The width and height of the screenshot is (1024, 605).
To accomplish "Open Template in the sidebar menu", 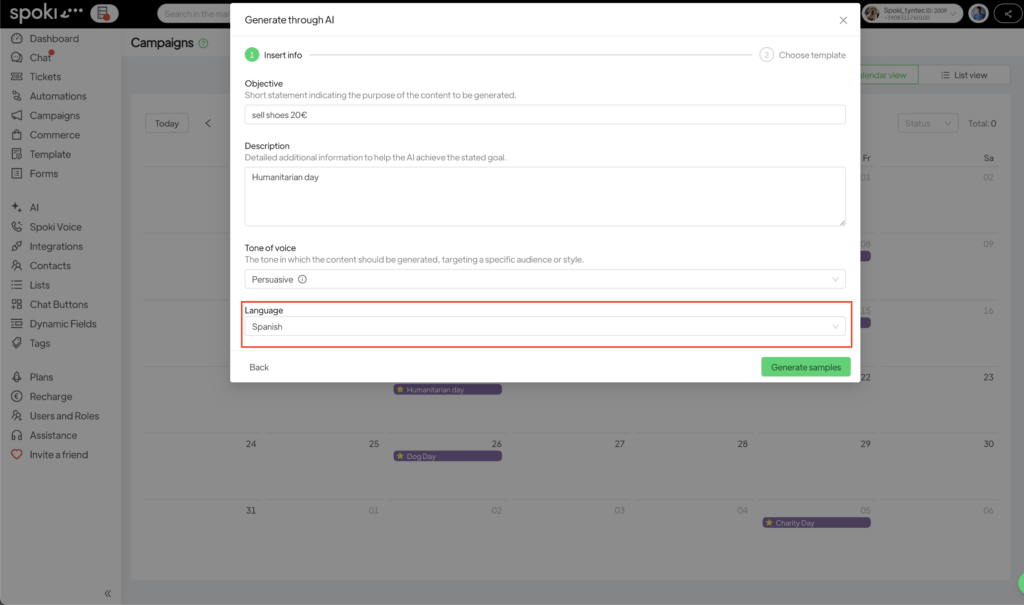I will pyautogui.click(x=50, y=154).
